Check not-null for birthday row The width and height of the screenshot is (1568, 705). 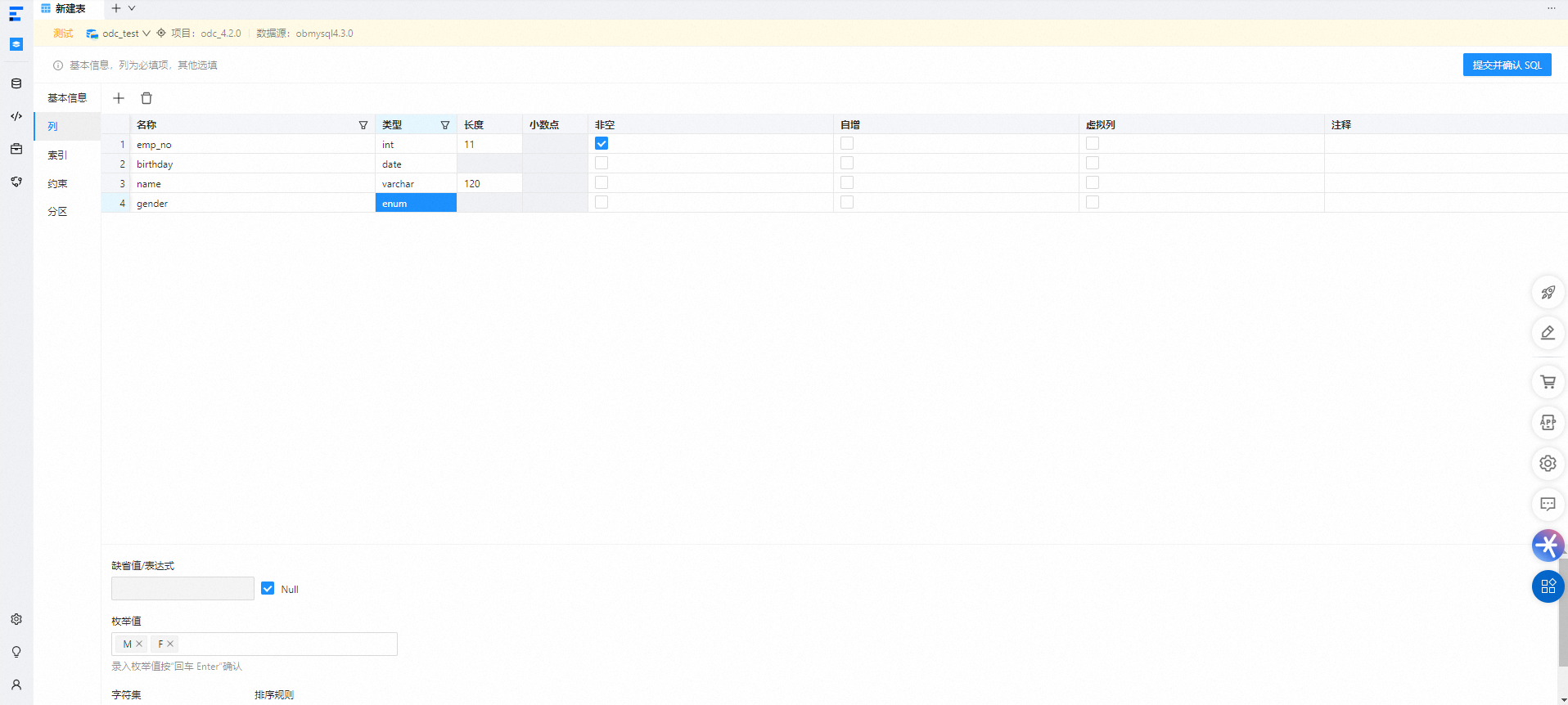pyautogui.click(x=602, y=163)
